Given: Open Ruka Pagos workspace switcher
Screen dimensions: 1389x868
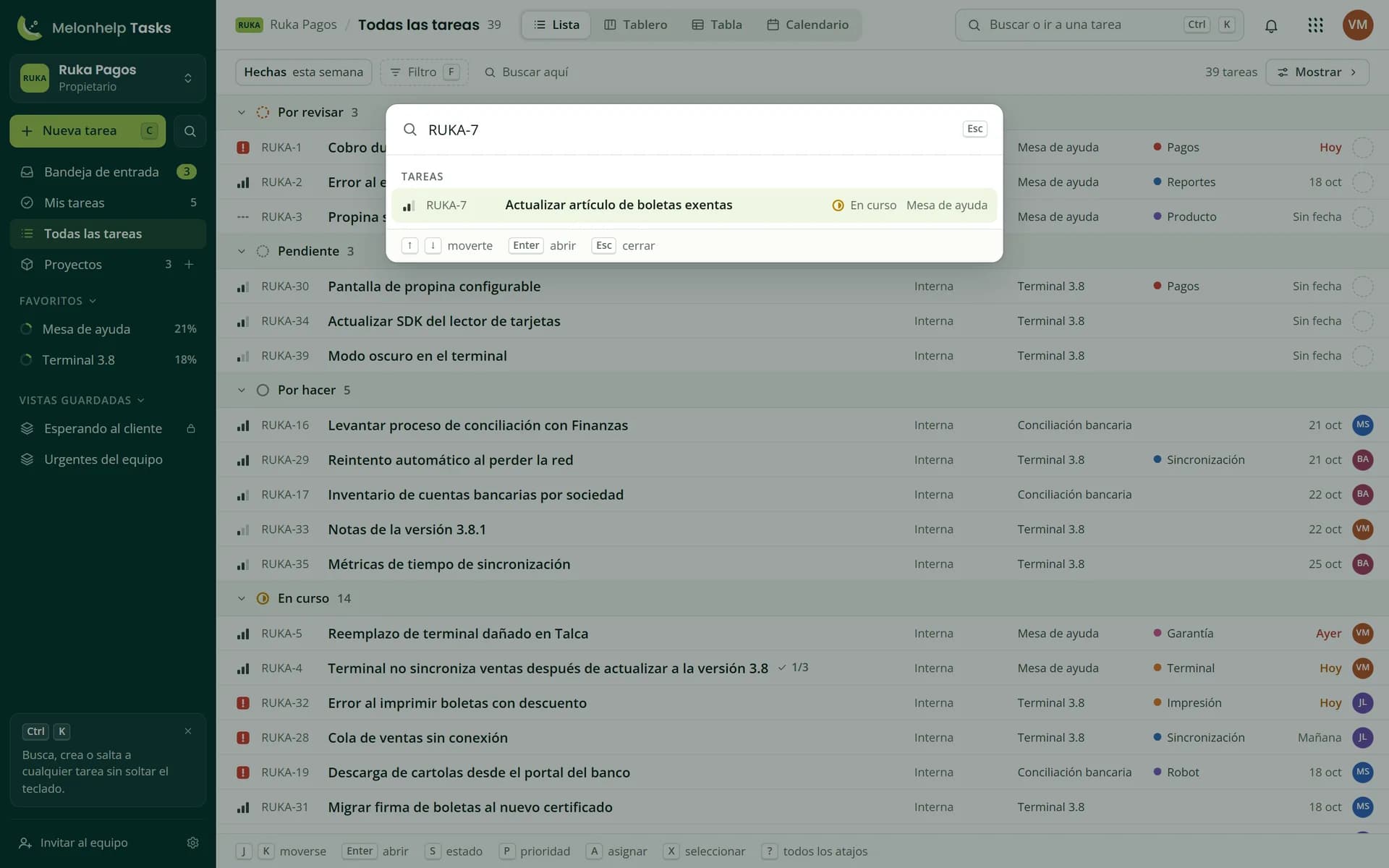Looking at the screenshot, I should 108,77.
